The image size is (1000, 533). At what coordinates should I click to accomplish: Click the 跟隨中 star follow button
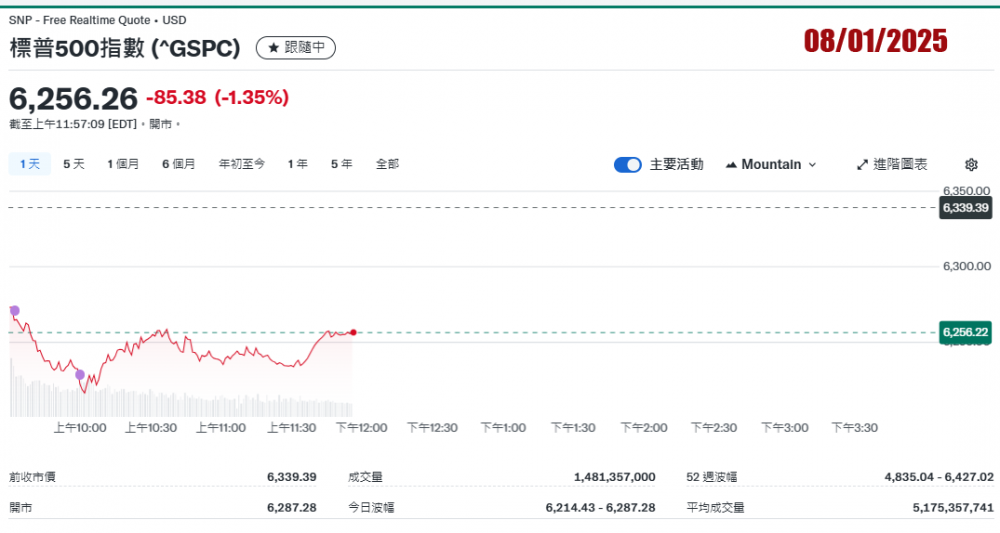click(296, 48)
